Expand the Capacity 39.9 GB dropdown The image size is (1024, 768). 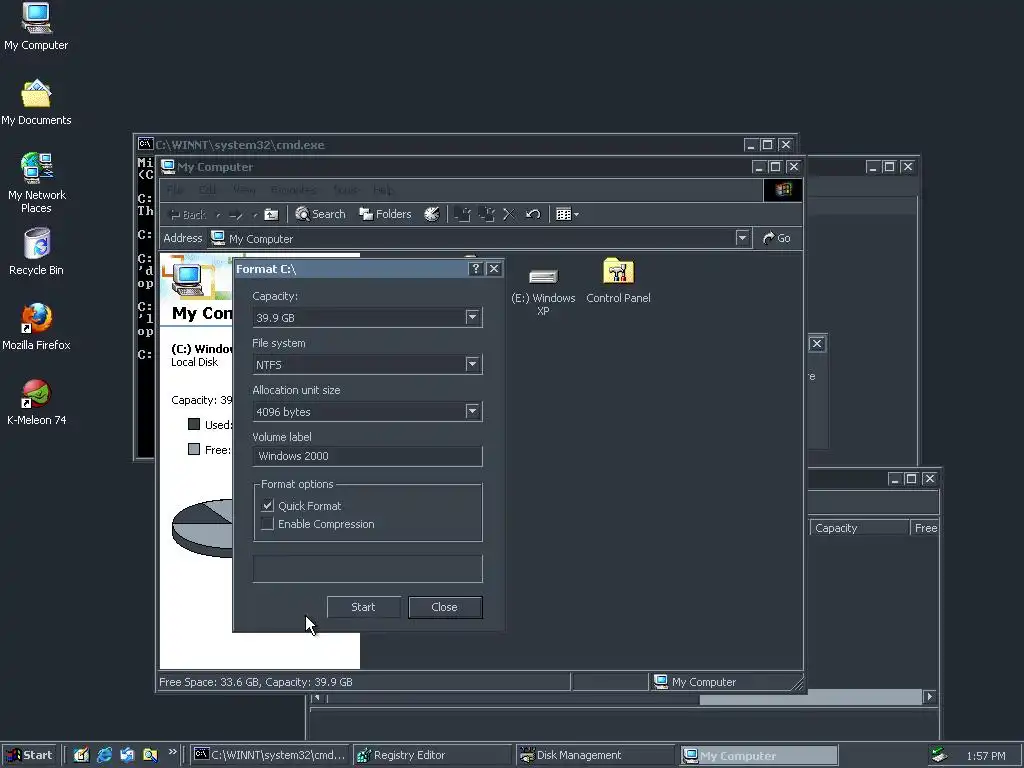[472, 317]
